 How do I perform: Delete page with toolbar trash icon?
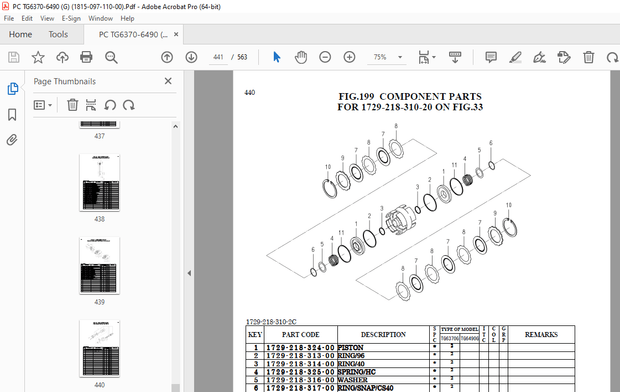pyautogui.click(x=588, y=57)
